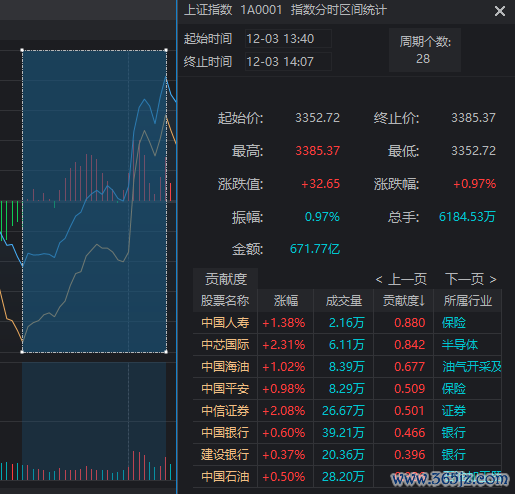Image resolution: width=515 pixels, height=494 pixels.
Task: Select the 中信证券 stock row
Action: [347, 411]
